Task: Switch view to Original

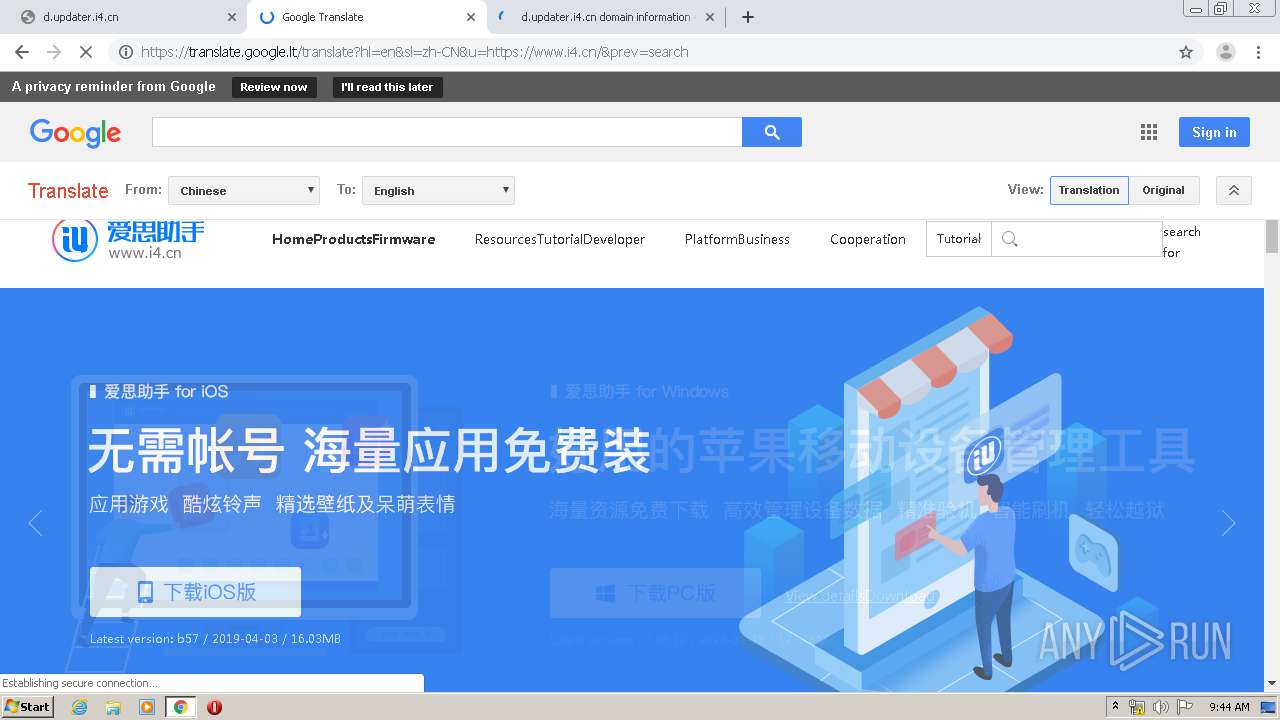Action: (1163, 190)
